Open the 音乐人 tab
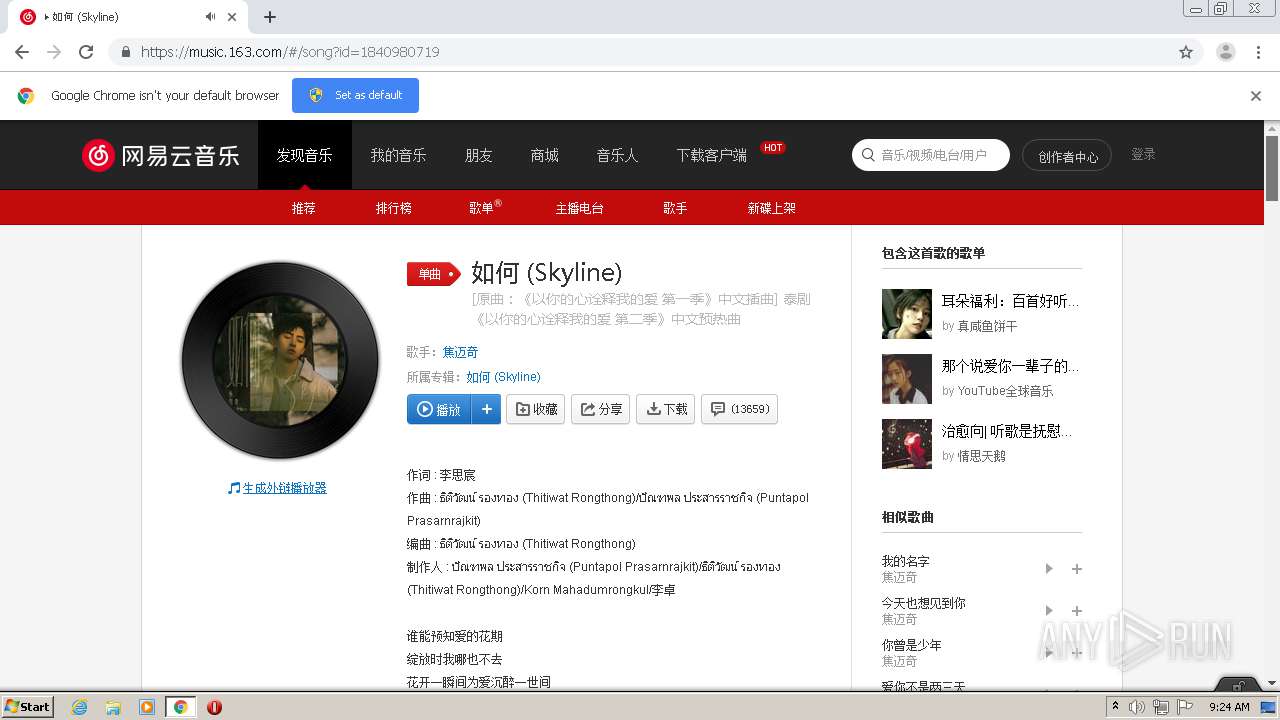This screenshot has width=1280, height=720. tap(617, 155)
